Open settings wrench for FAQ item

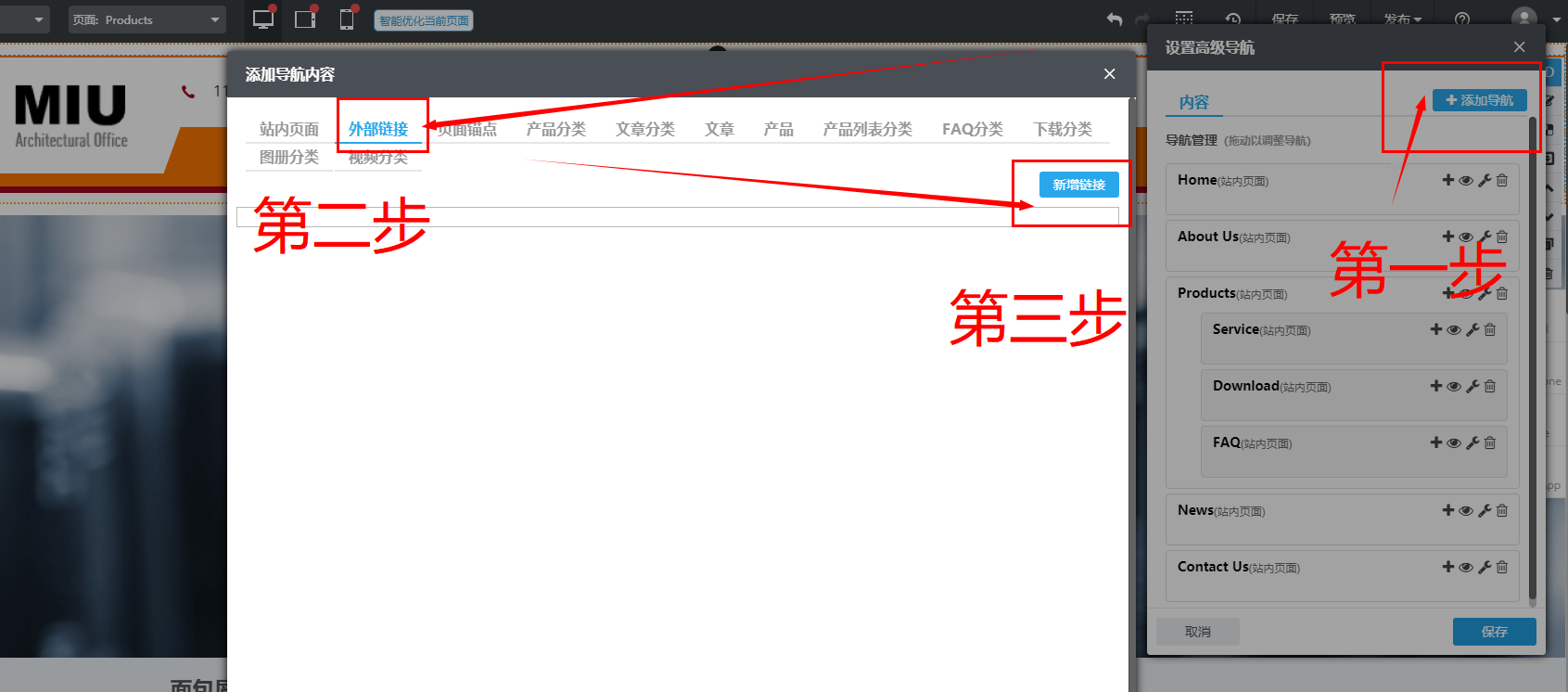click(1472, 442)
